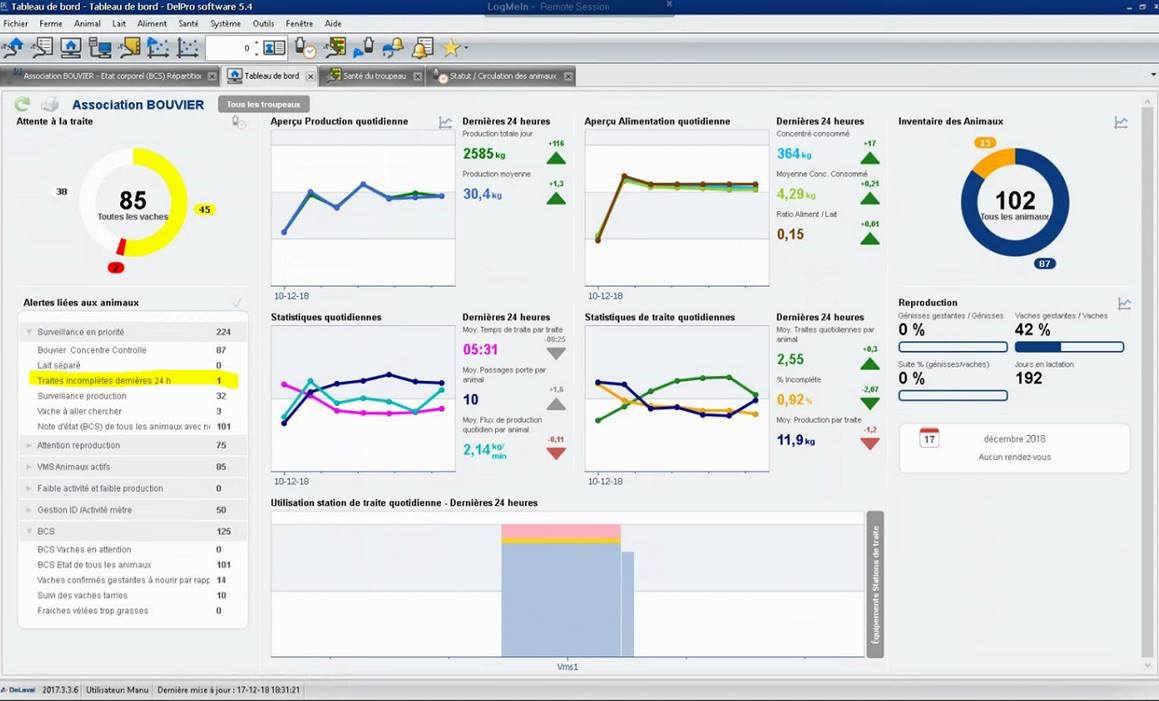1159x701 pixels.
Task: Click the chart icon in Aperçu Production quotidienne
Action: pyautogui.click(x=445, y=123)
